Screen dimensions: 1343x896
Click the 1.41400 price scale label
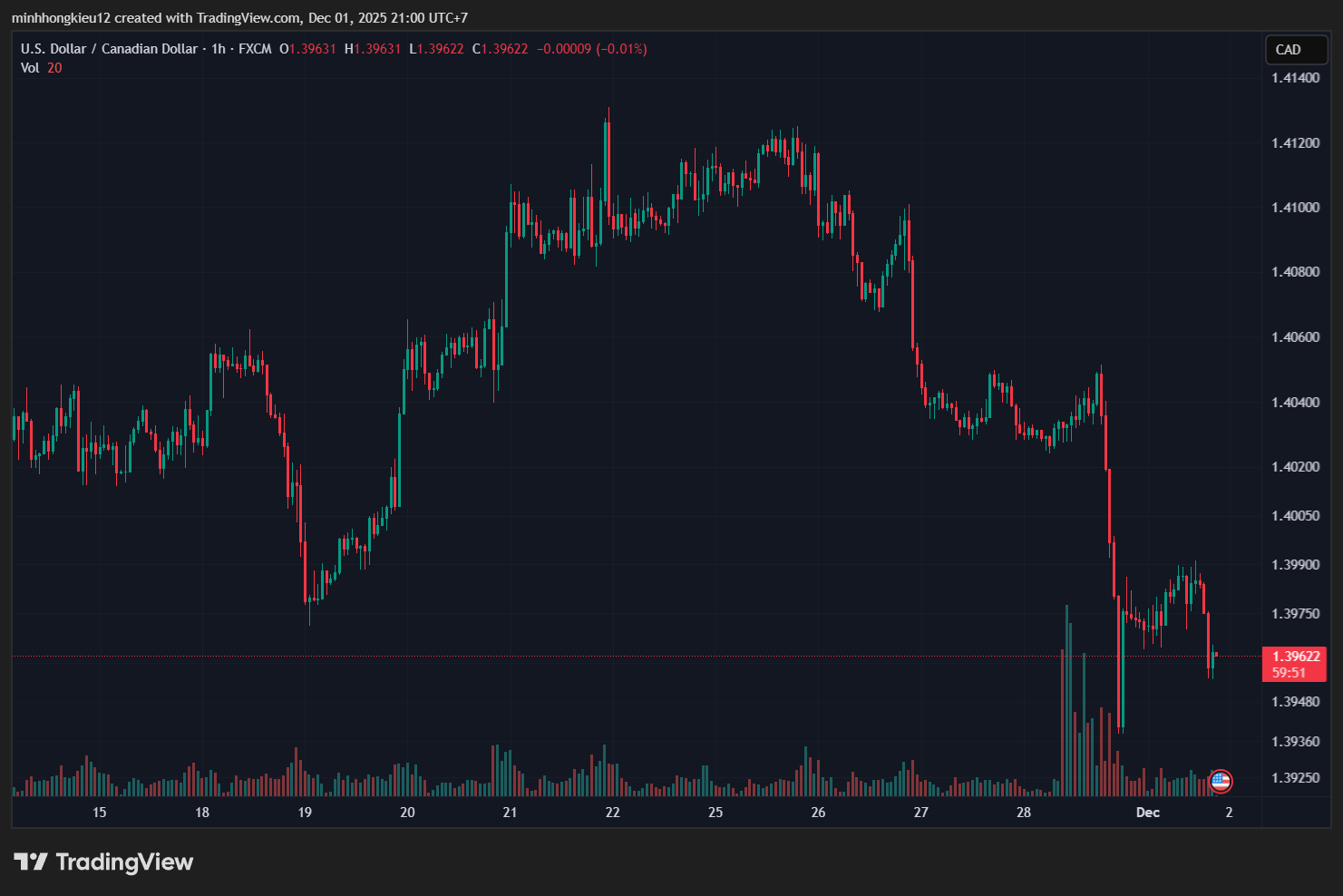click(1295, 78)
